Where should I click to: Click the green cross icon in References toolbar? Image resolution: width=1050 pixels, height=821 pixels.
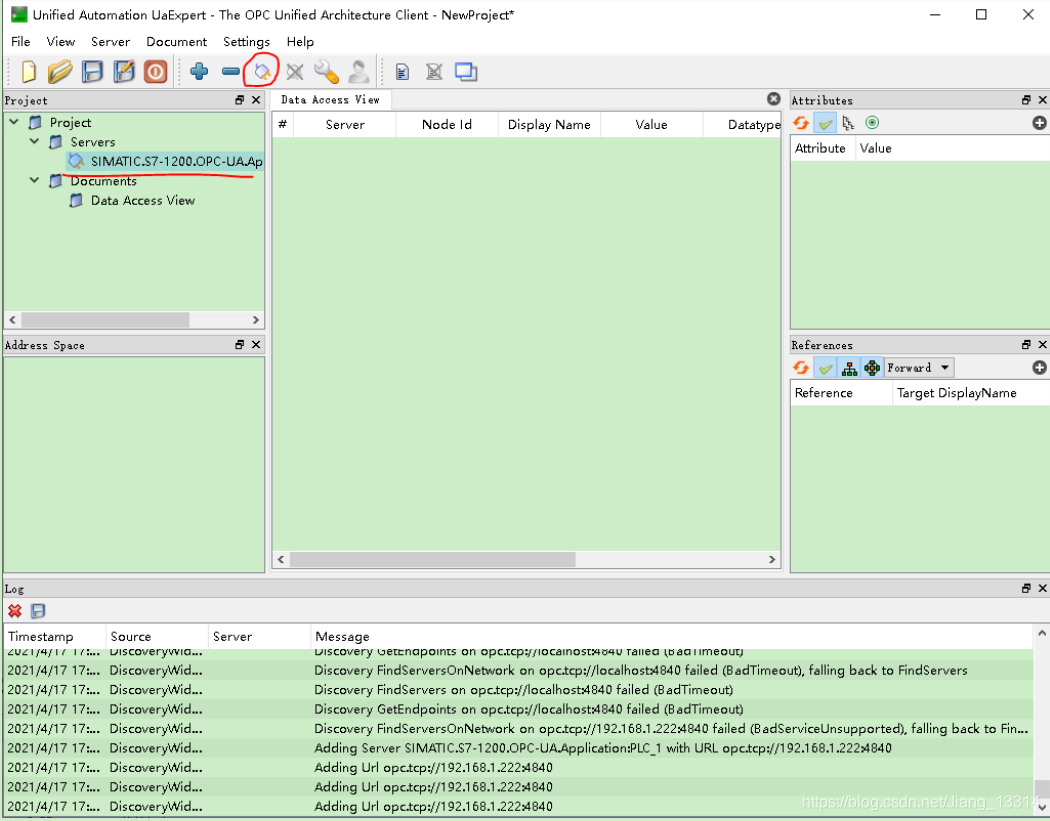pos(872,368)
